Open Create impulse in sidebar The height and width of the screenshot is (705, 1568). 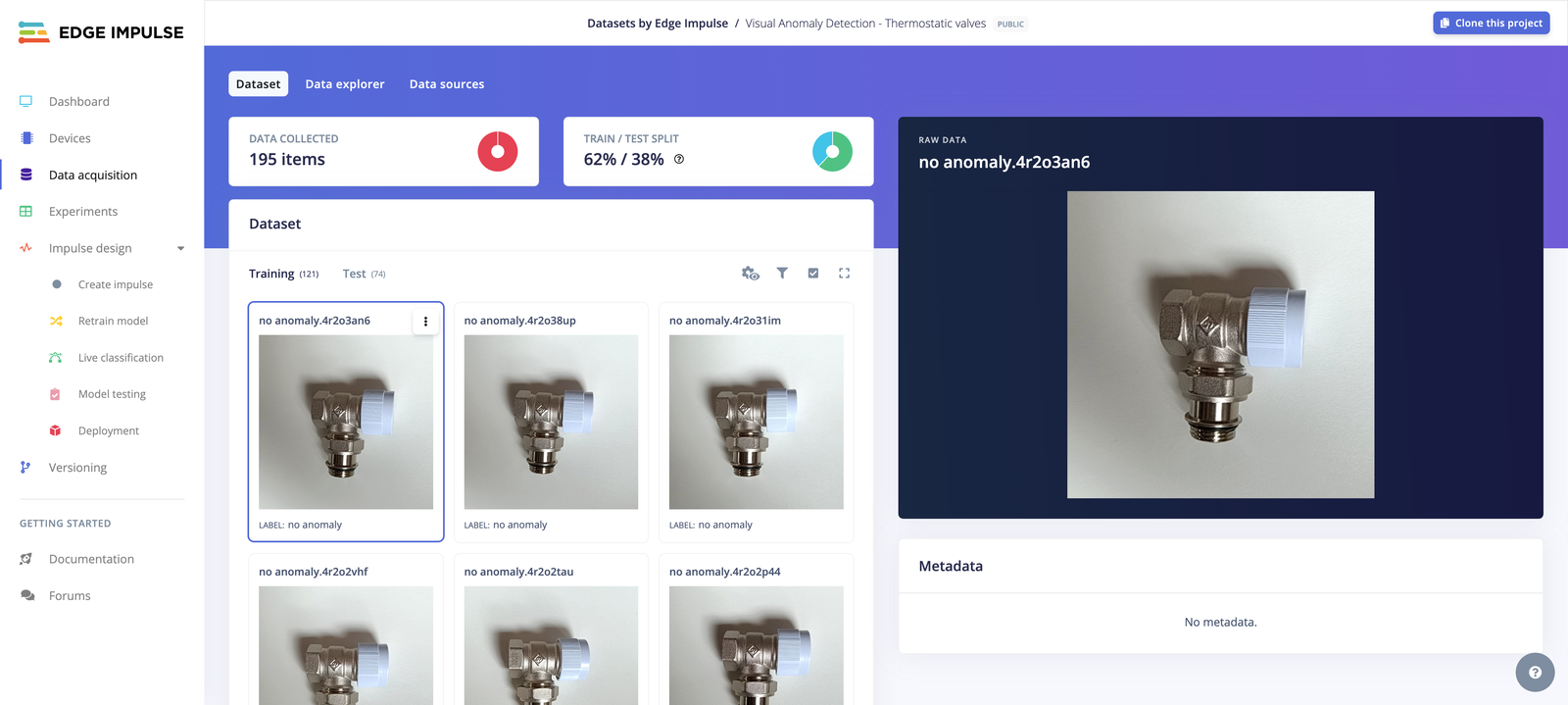point(116,284)
